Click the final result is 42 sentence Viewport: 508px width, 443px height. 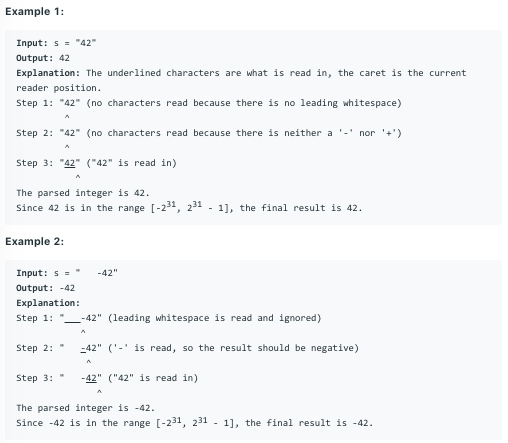pos(189,207)
